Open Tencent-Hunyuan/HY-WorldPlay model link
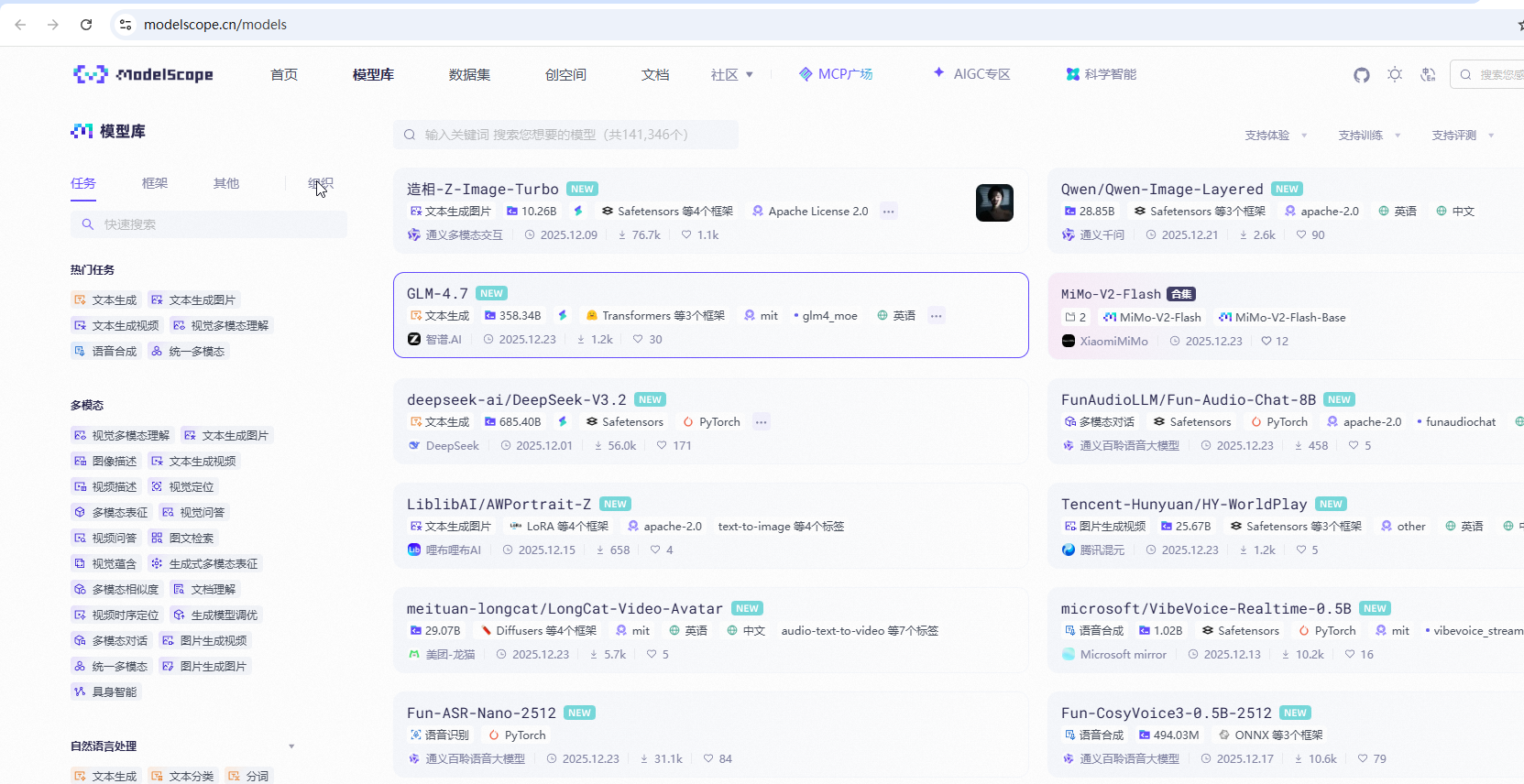 pos(1184,504)
